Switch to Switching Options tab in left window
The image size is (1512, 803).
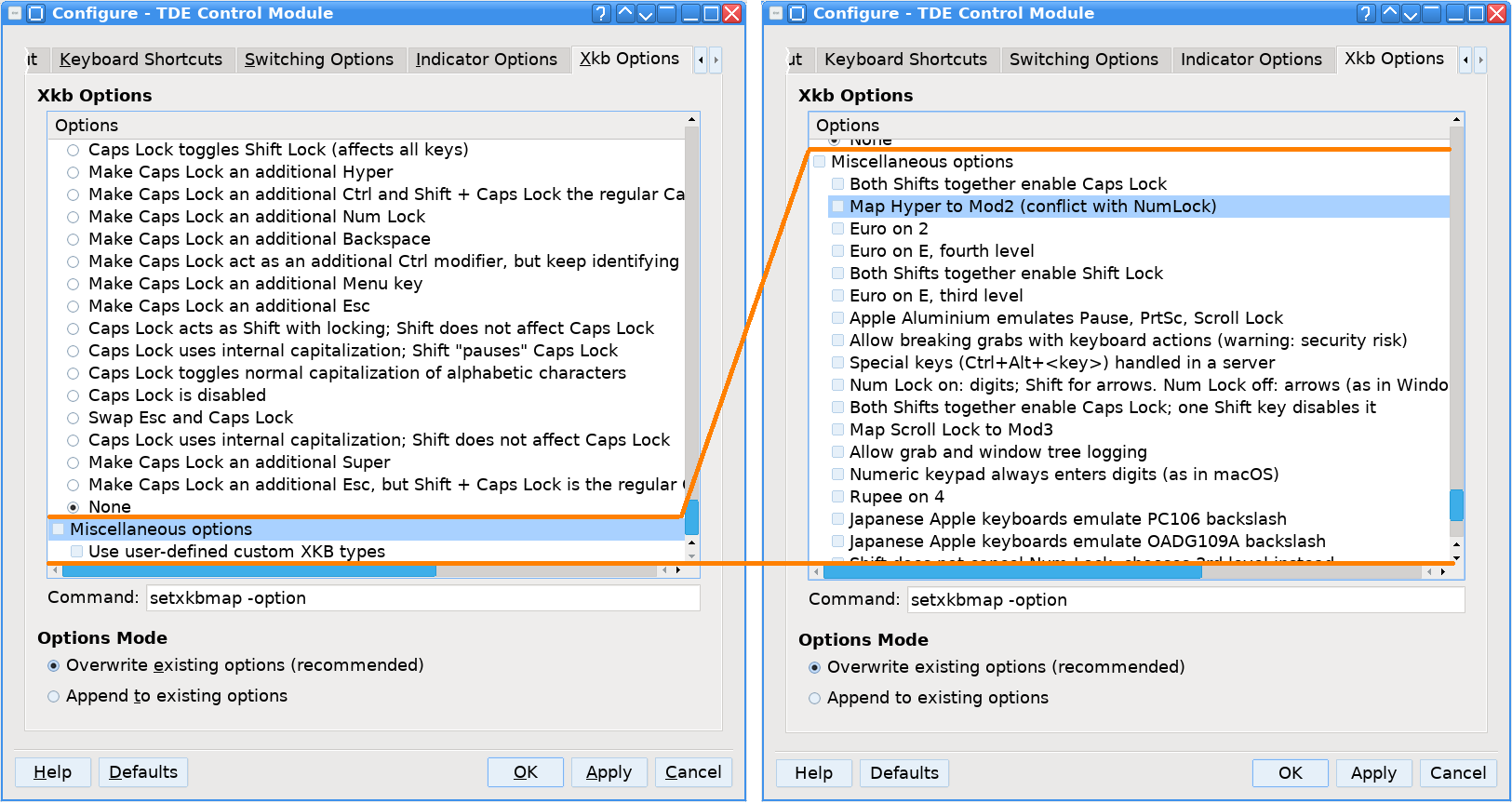click(318, 60)
